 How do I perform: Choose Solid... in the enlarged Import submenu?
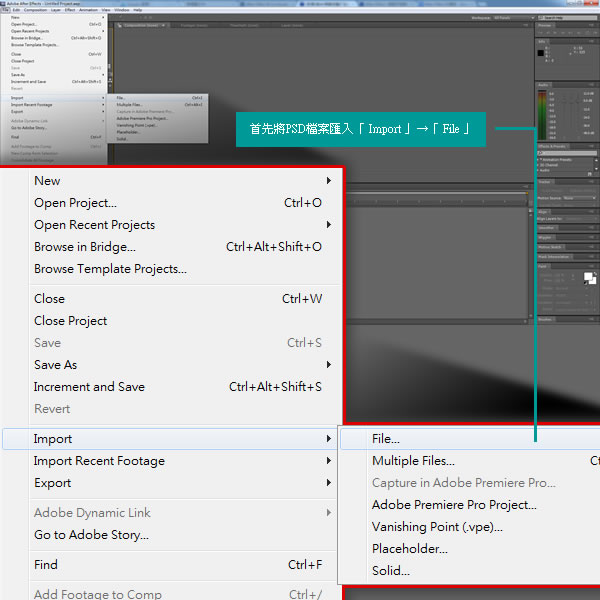pyautogui.click(x=470, y=571)
